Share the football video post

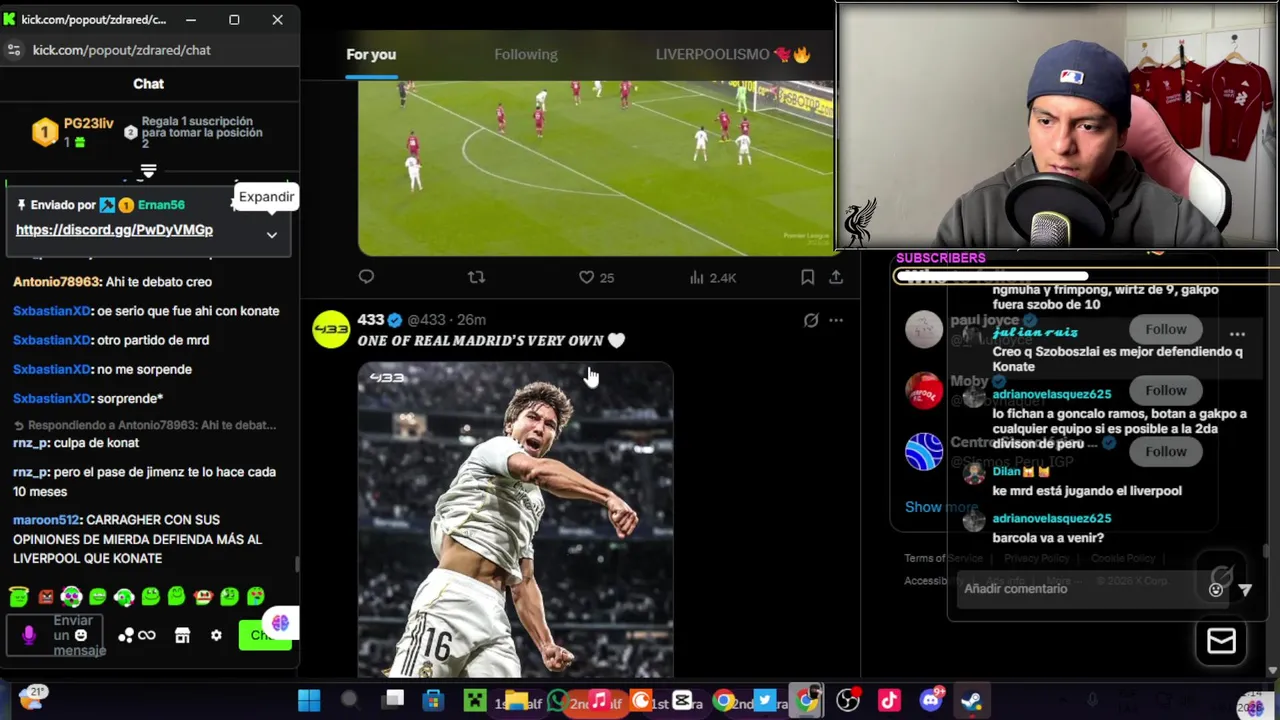[x=836, y=277]
